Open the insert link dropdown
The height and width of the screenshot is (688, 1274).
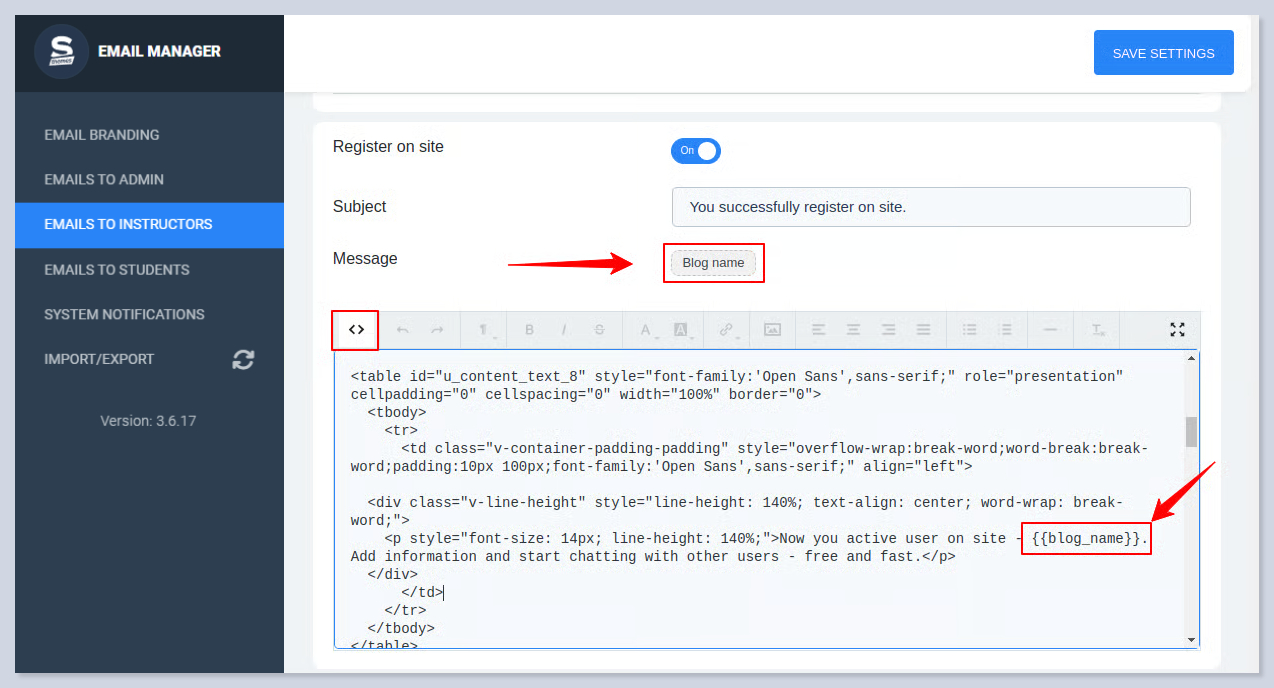tap(727, 330)
